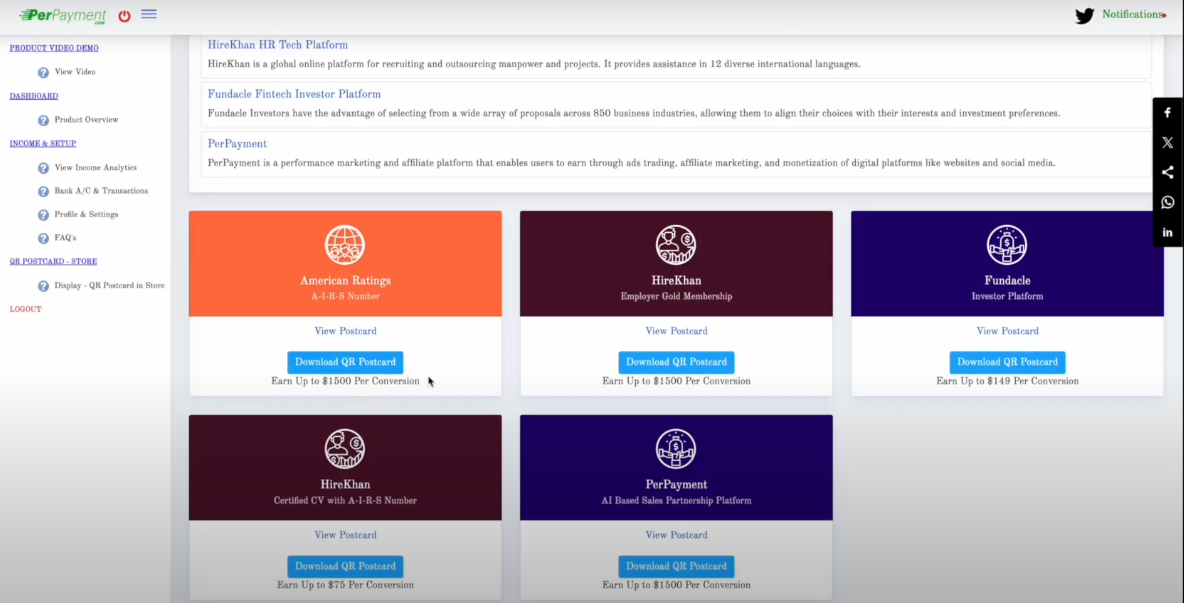Share via the X icon
Image resolution: width=1184 pixels, height=603 pixels.
point(1167,143)
